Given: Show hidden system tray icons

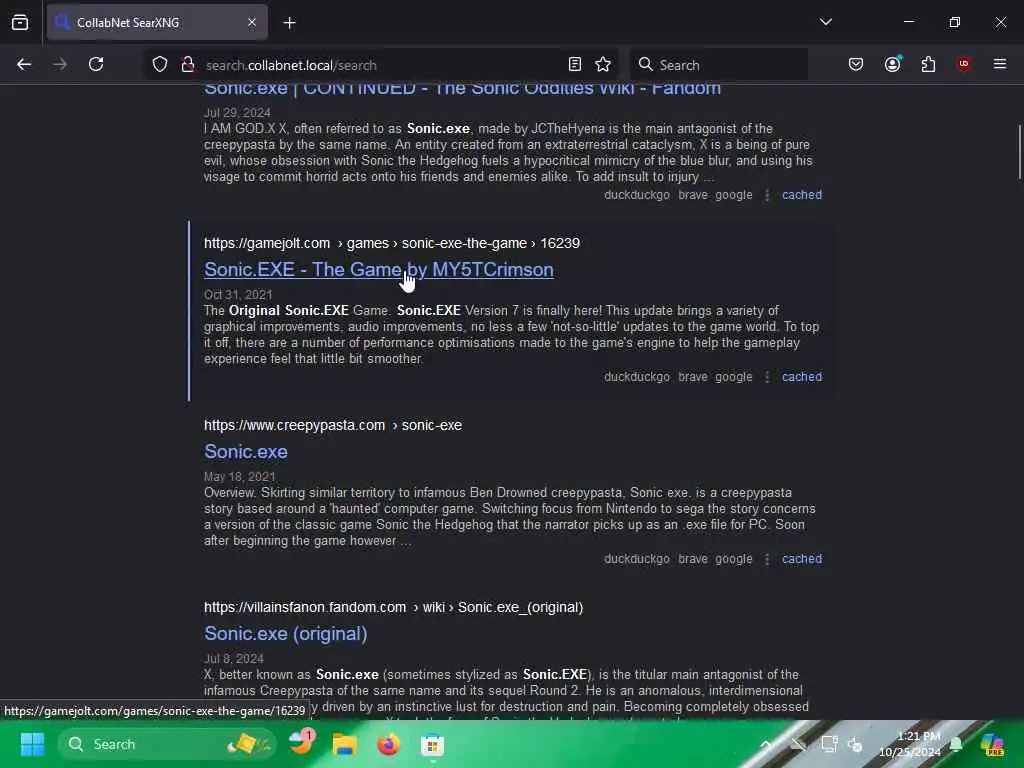Looking at the screenshot, I should (766, 744).
